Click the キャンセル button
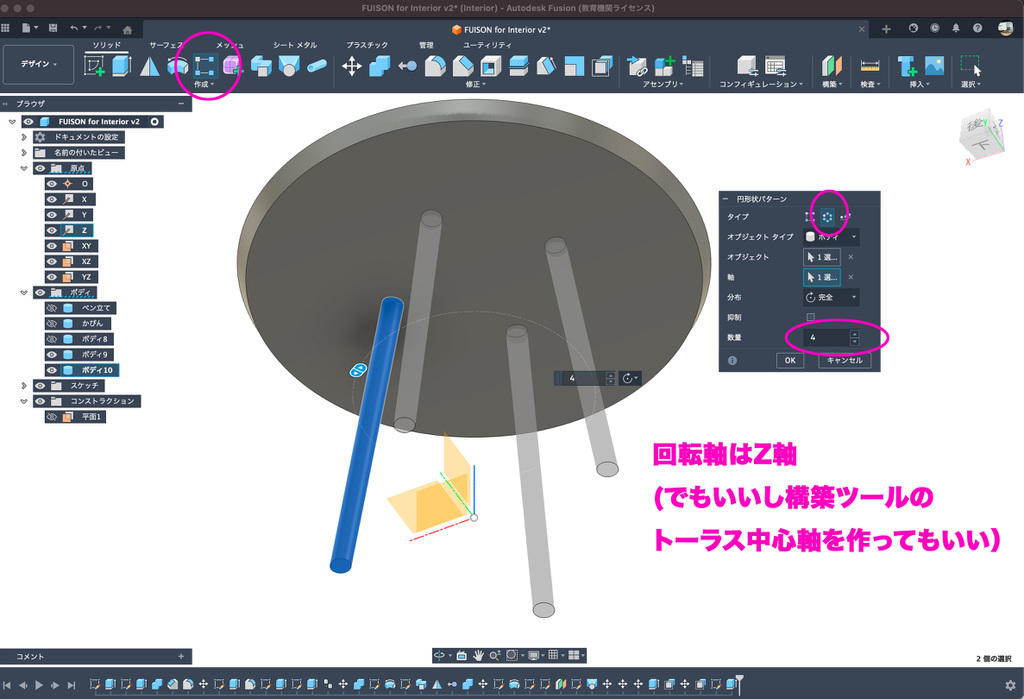Viewport: 1024px width, 699px height. point(844,360)
